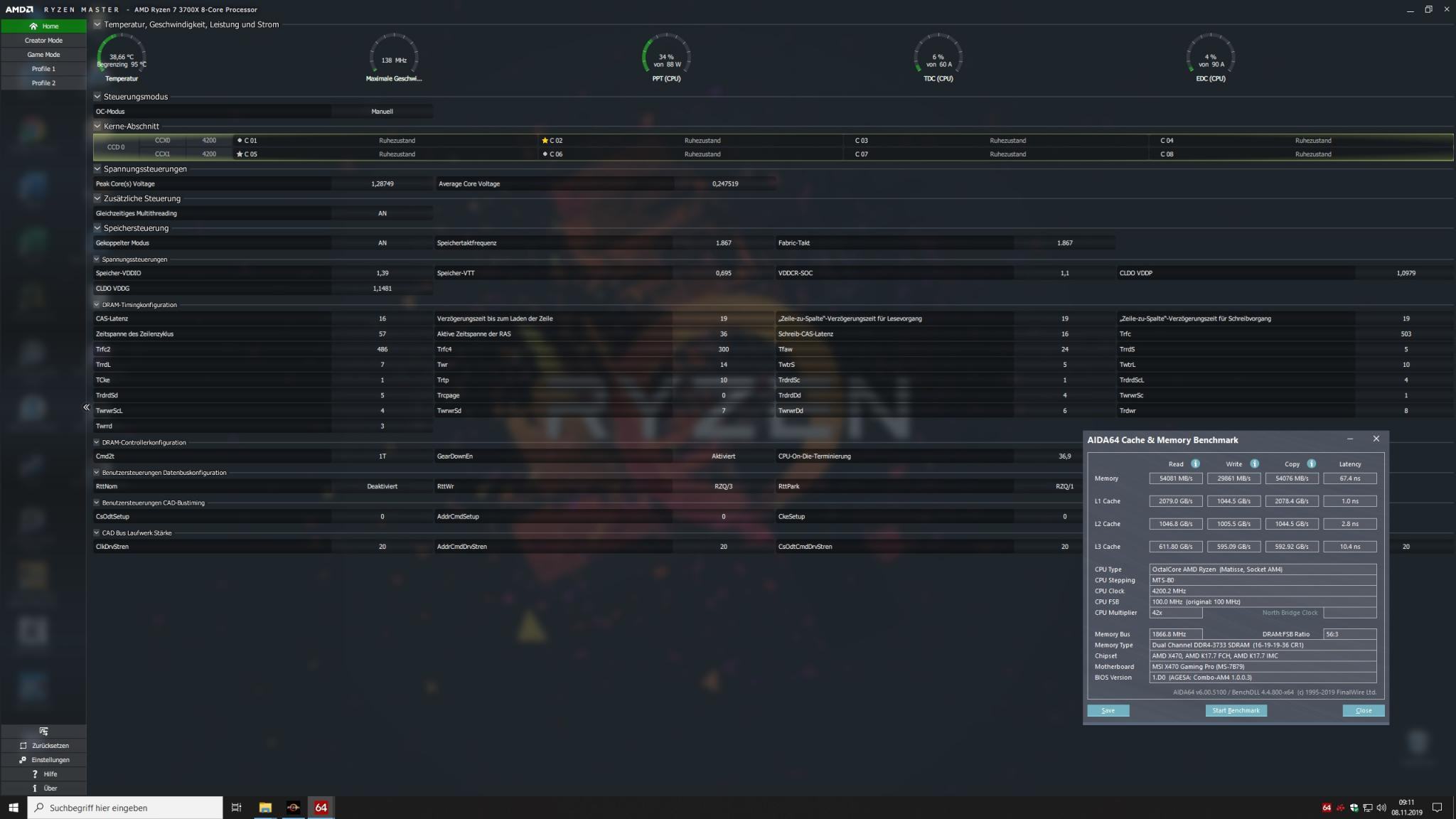The height and width of the screenshot is (819, 1456).
Task: Collapse the sidebar with double-chevron arrow
Action: click(86, 407)
